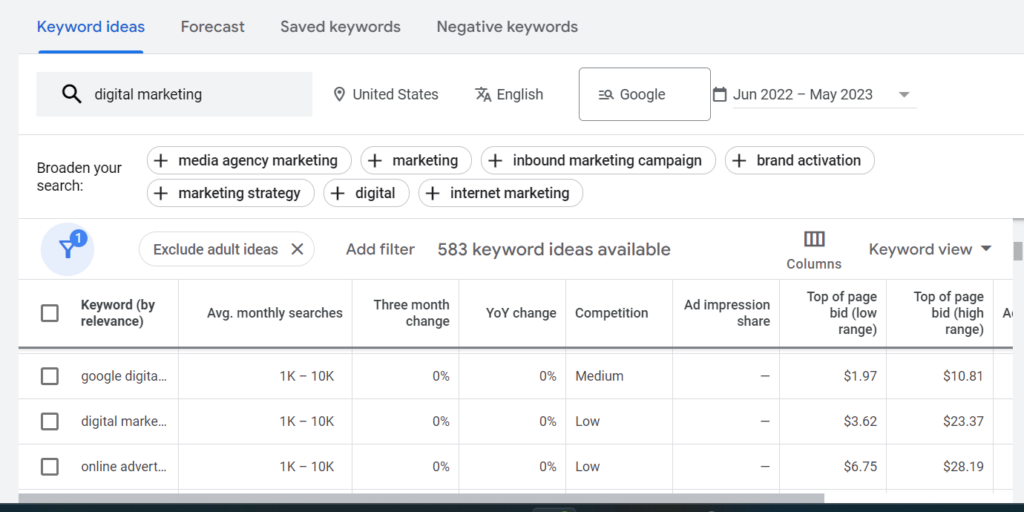This screenshot has height=512, width=1024.
Task: Remove the Exclude adult ideas filter
Action: [x=297, y=249]
